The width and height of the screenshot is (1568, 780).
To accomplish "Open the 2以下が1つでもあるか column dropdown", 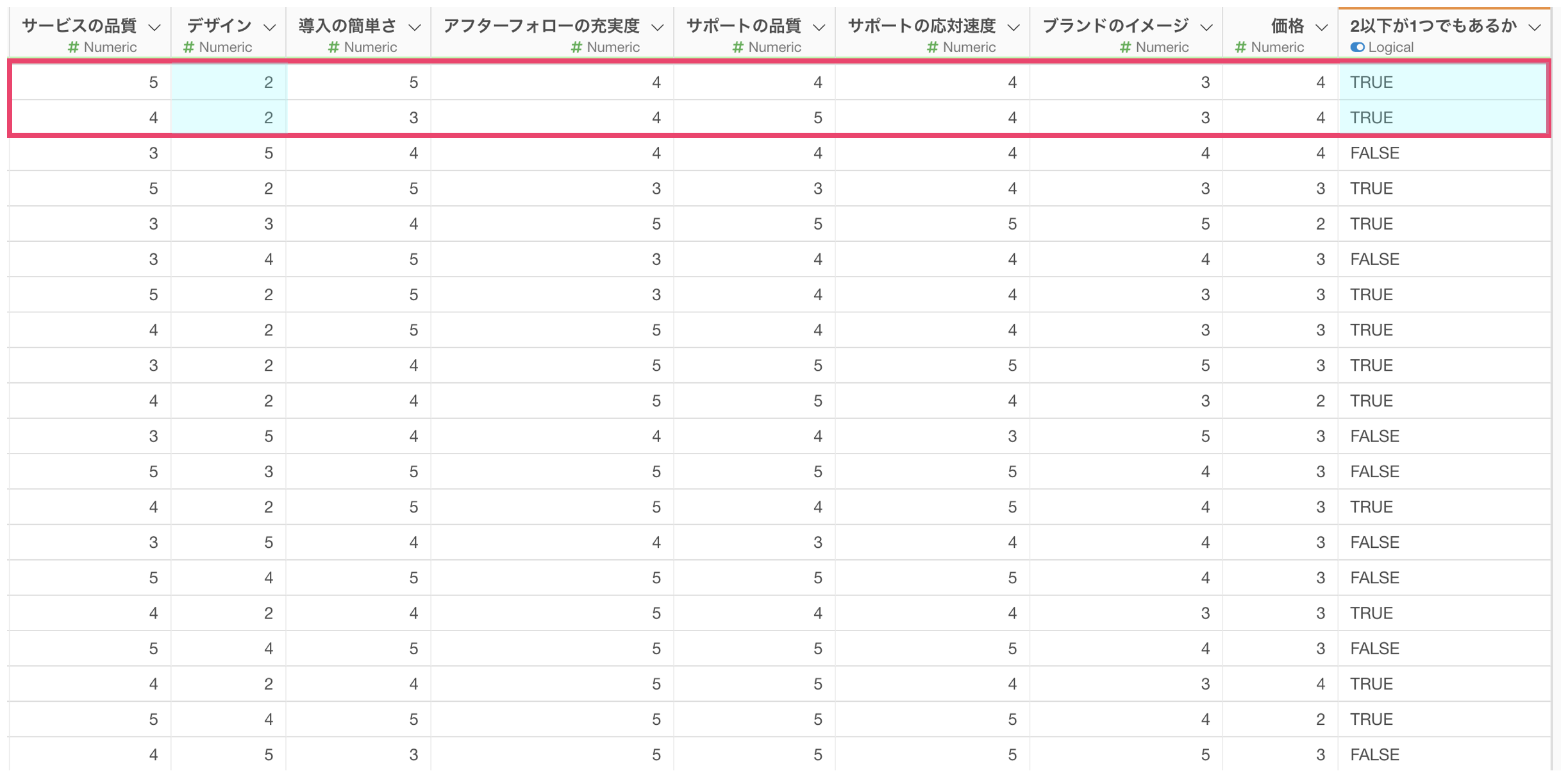I will 1535,28.
